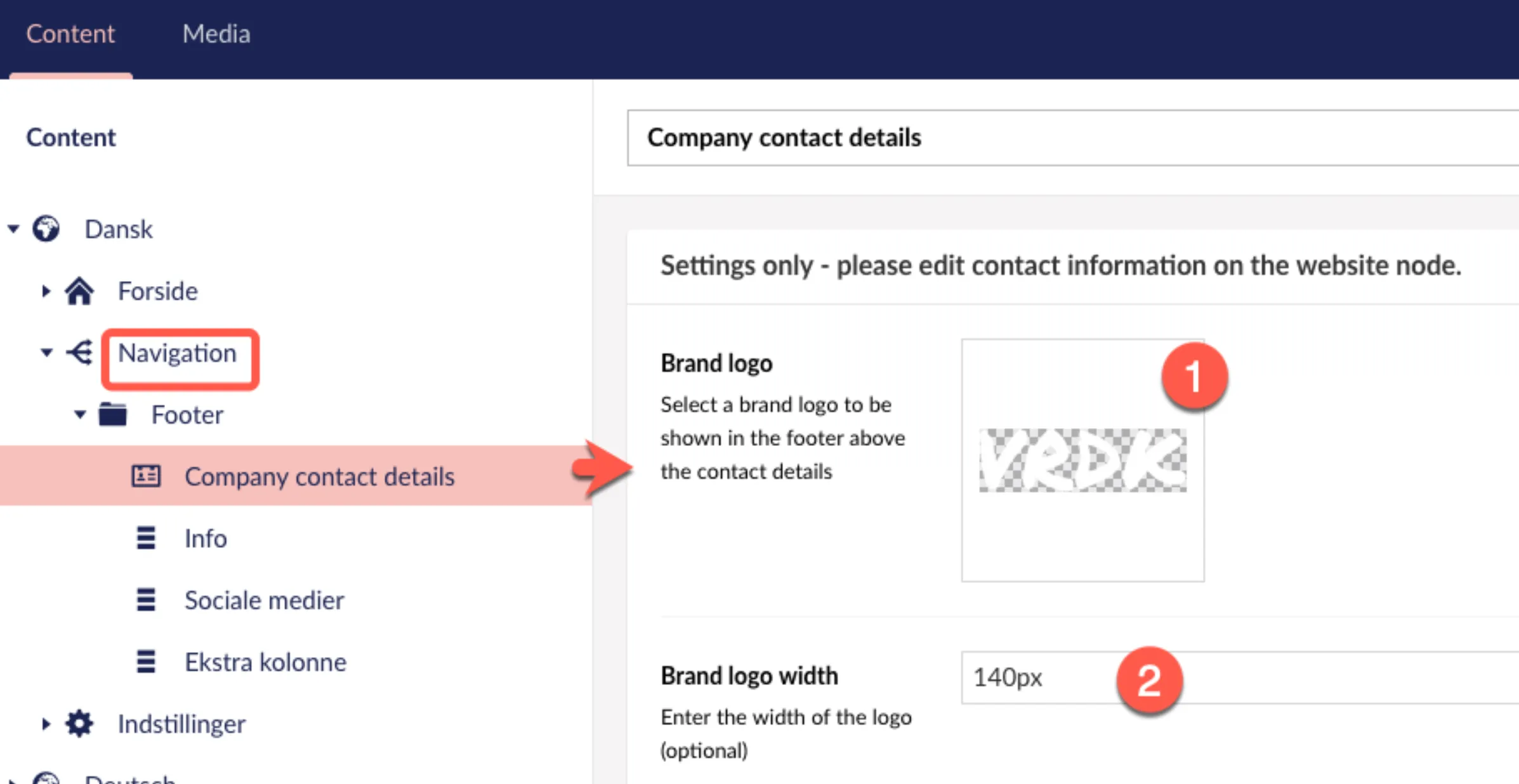This screenshot has height=784, width=1519.
Task: Click the brand logo image thumbnail
Action: (1082, 461)
